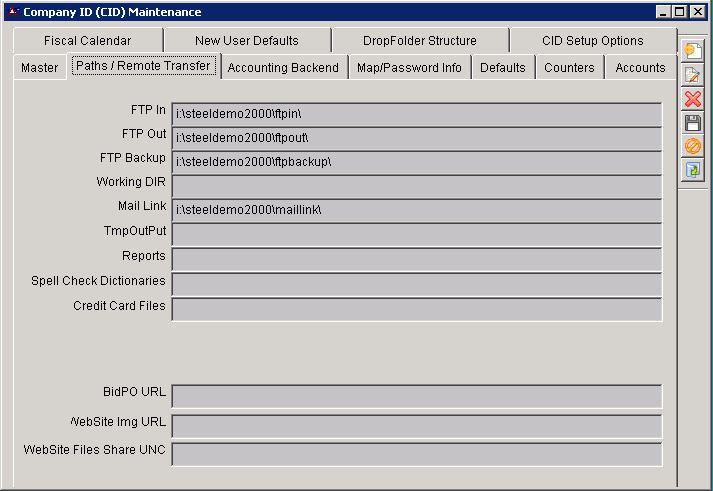Screen dimensions: 713x491
Task: Open the DropFolder Structure tab
Action: pos(419,41)
